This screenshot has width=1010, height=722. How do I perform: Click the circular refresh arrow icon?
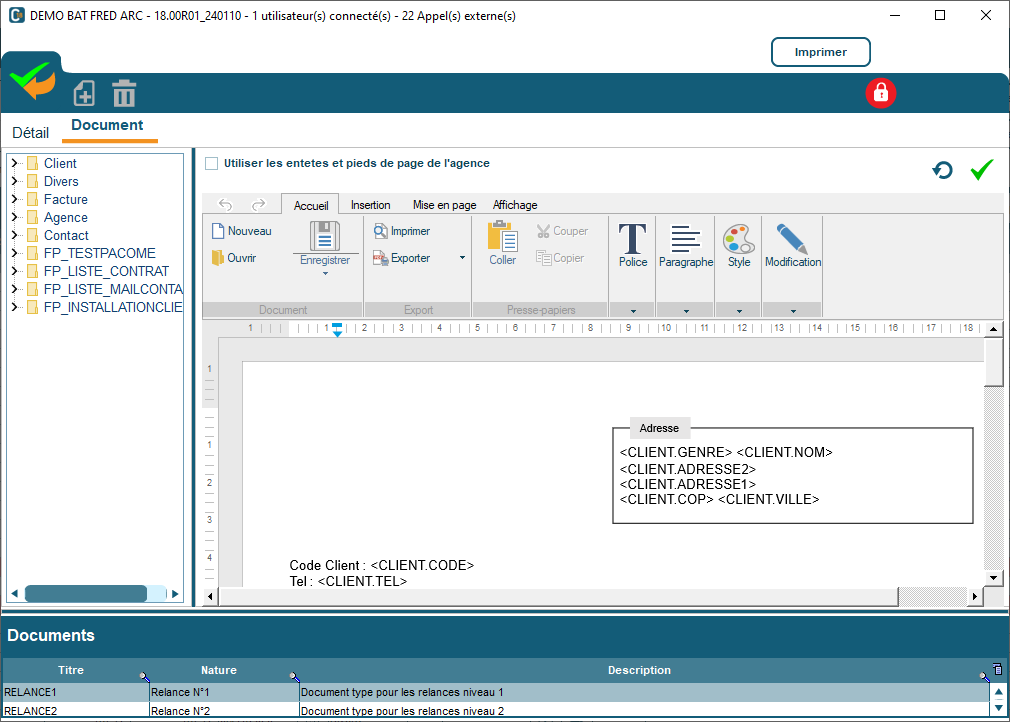[942, 171]
